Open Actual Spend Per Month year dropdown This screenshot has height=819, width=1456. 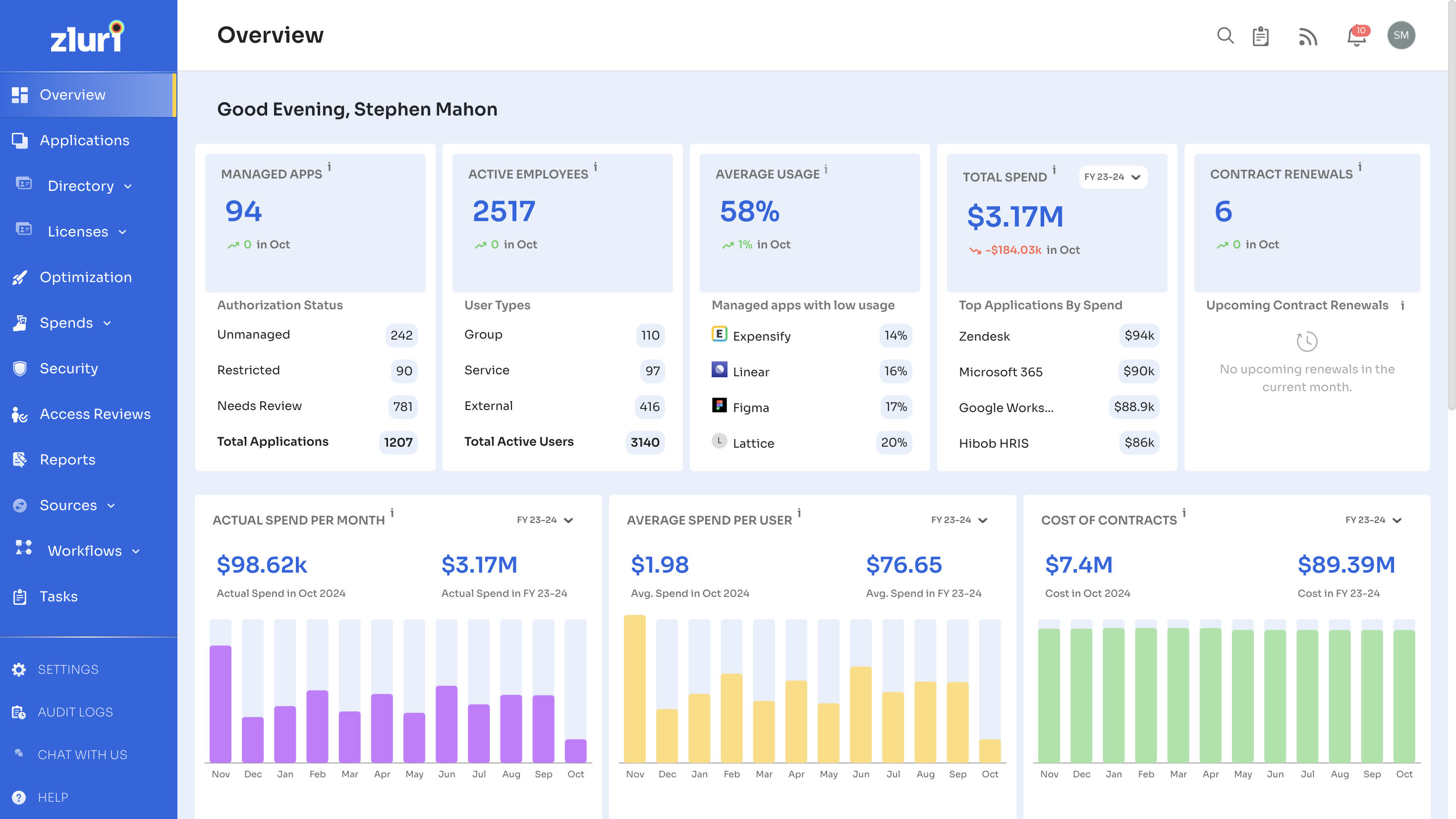click(545, 520)
